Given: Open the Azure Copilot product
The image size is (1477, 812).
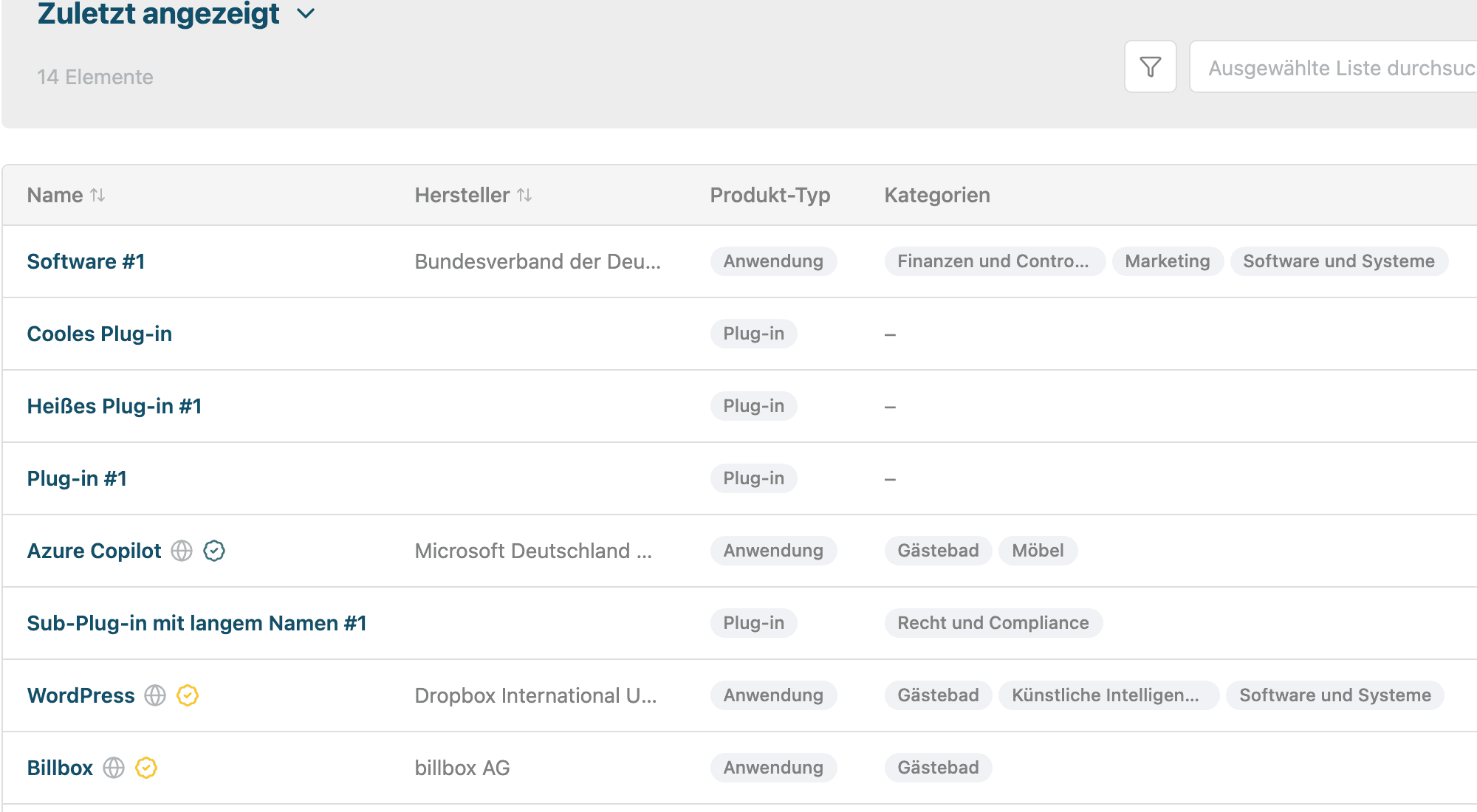Looking at the screenshot, I should coord(94,551).
